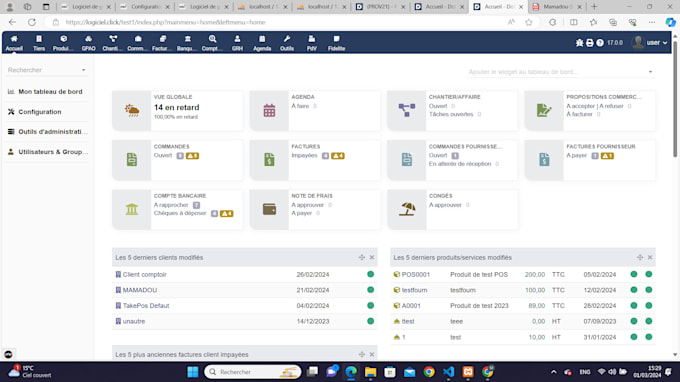Viewport: 680px width, 382px height.
Task: Open the PdV point of sale icon
Action: click(x=312, y=43)
